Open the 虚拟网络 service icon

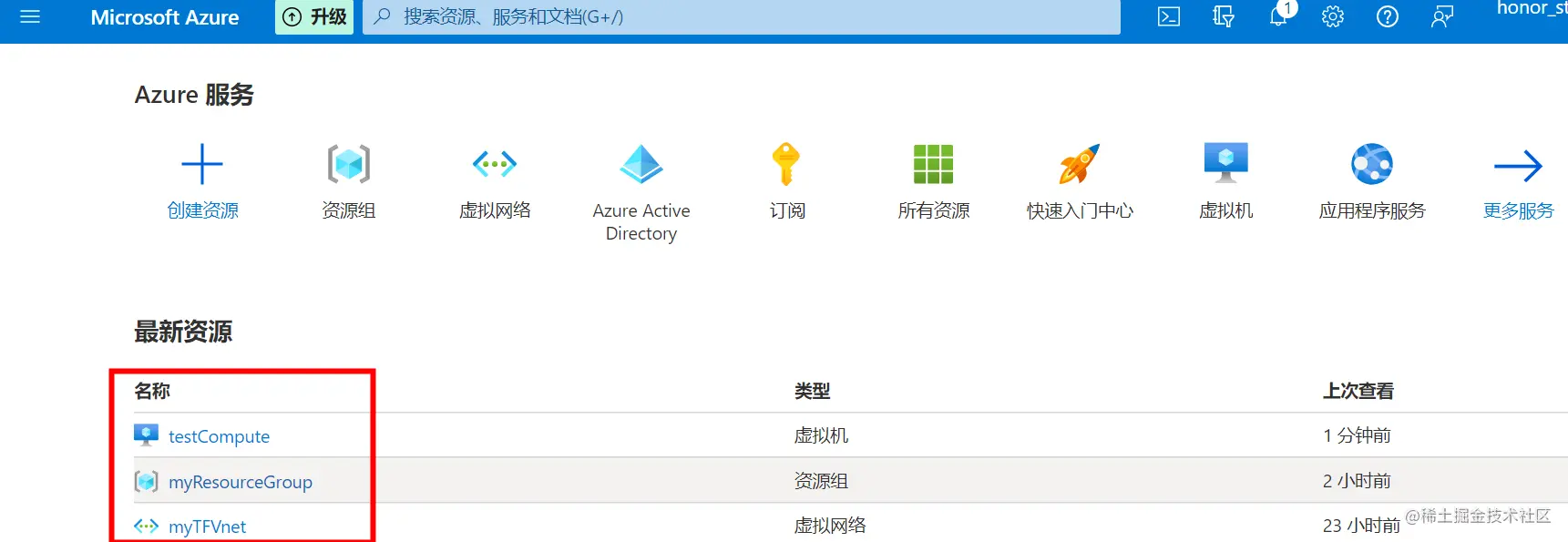point(495,164)
